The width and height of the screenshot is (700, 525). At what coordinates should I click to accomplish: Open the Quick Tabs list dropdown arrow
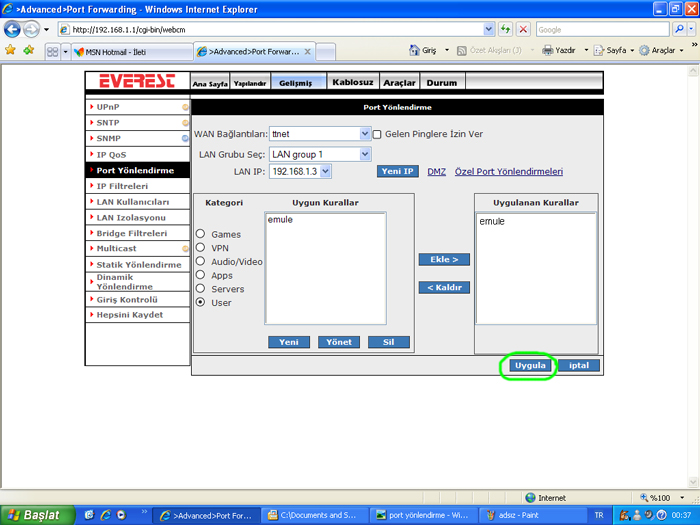tap(65, 52)
